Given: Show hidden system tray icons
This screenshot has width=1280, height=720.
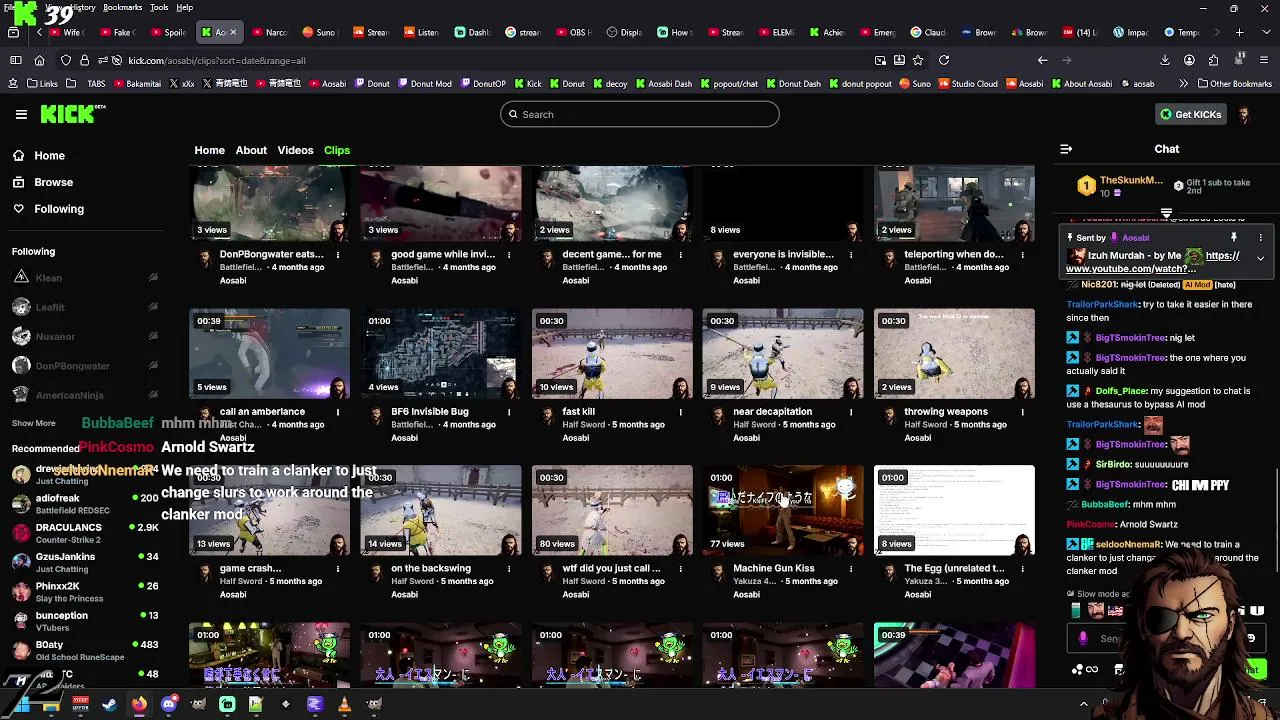Looking at the screenshot, I should click(1083, 704).
